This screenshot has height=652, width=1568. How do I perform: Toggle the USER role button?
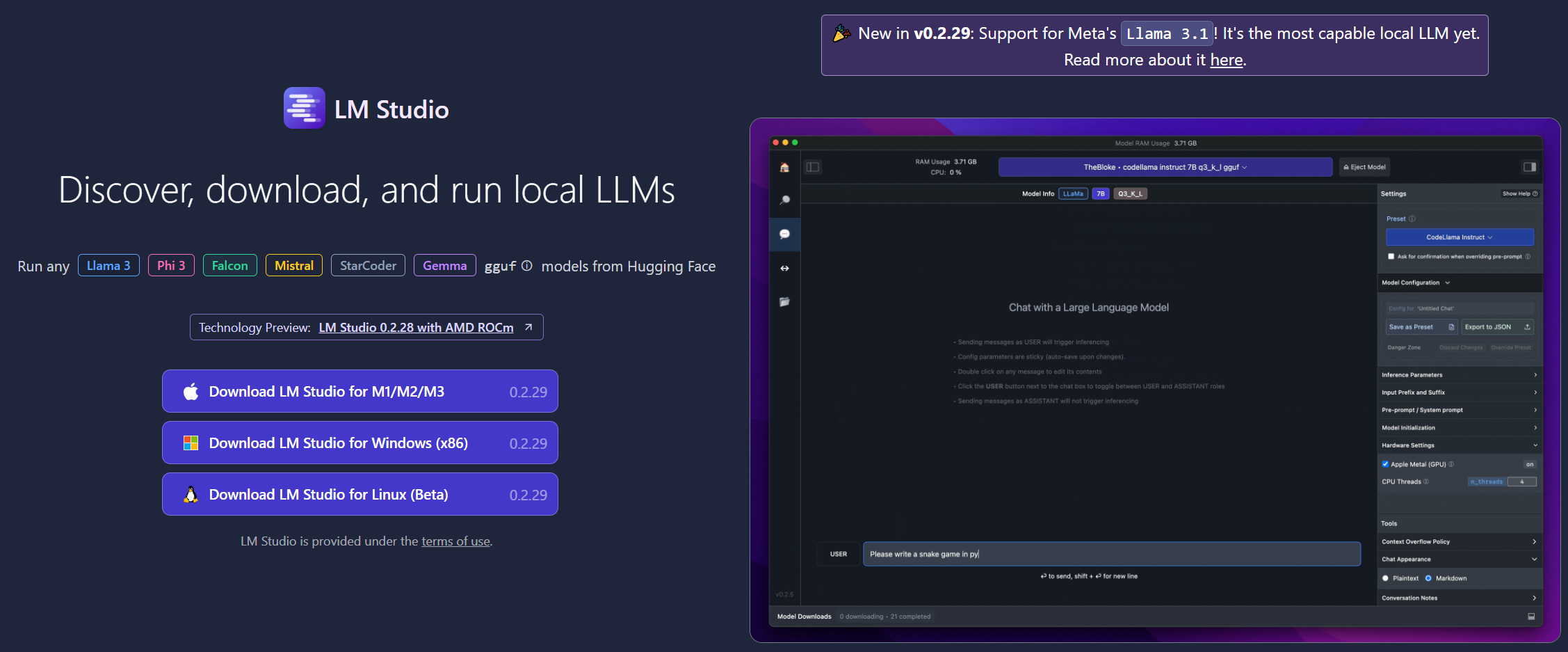(839, 554)
